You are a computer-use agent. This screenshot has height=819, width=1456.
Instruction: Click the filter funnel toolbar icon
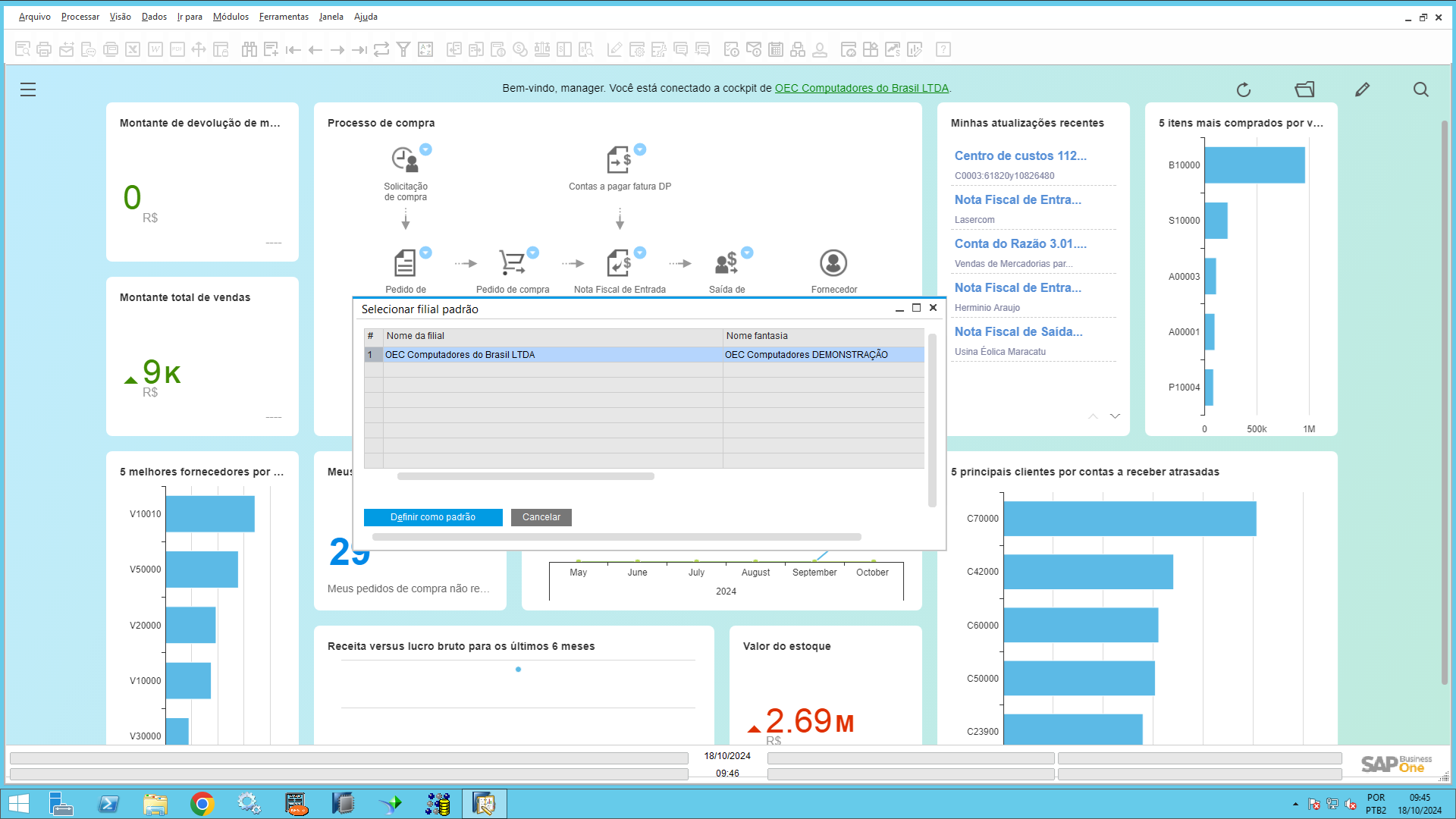click(403, 50)
